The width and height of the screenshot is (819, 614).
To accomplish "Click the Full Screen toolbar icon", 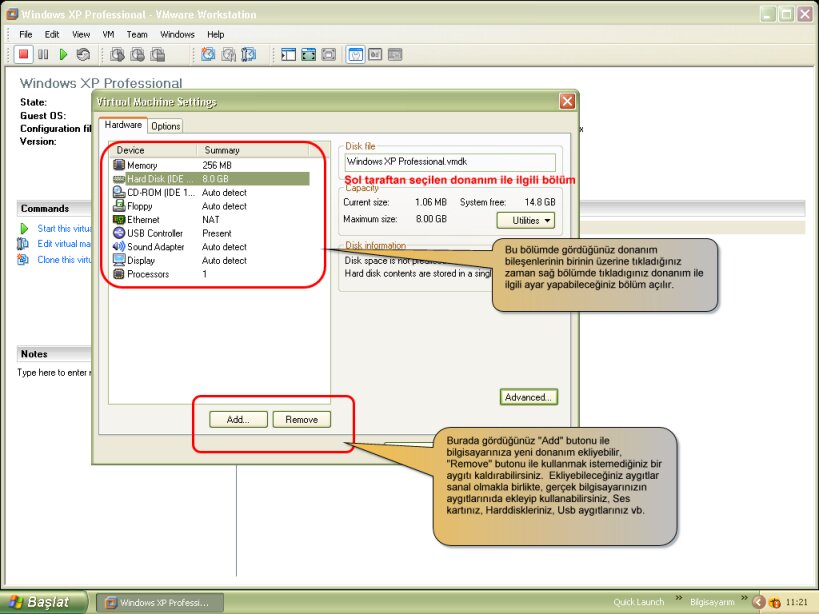I will (x=329, y=54).
